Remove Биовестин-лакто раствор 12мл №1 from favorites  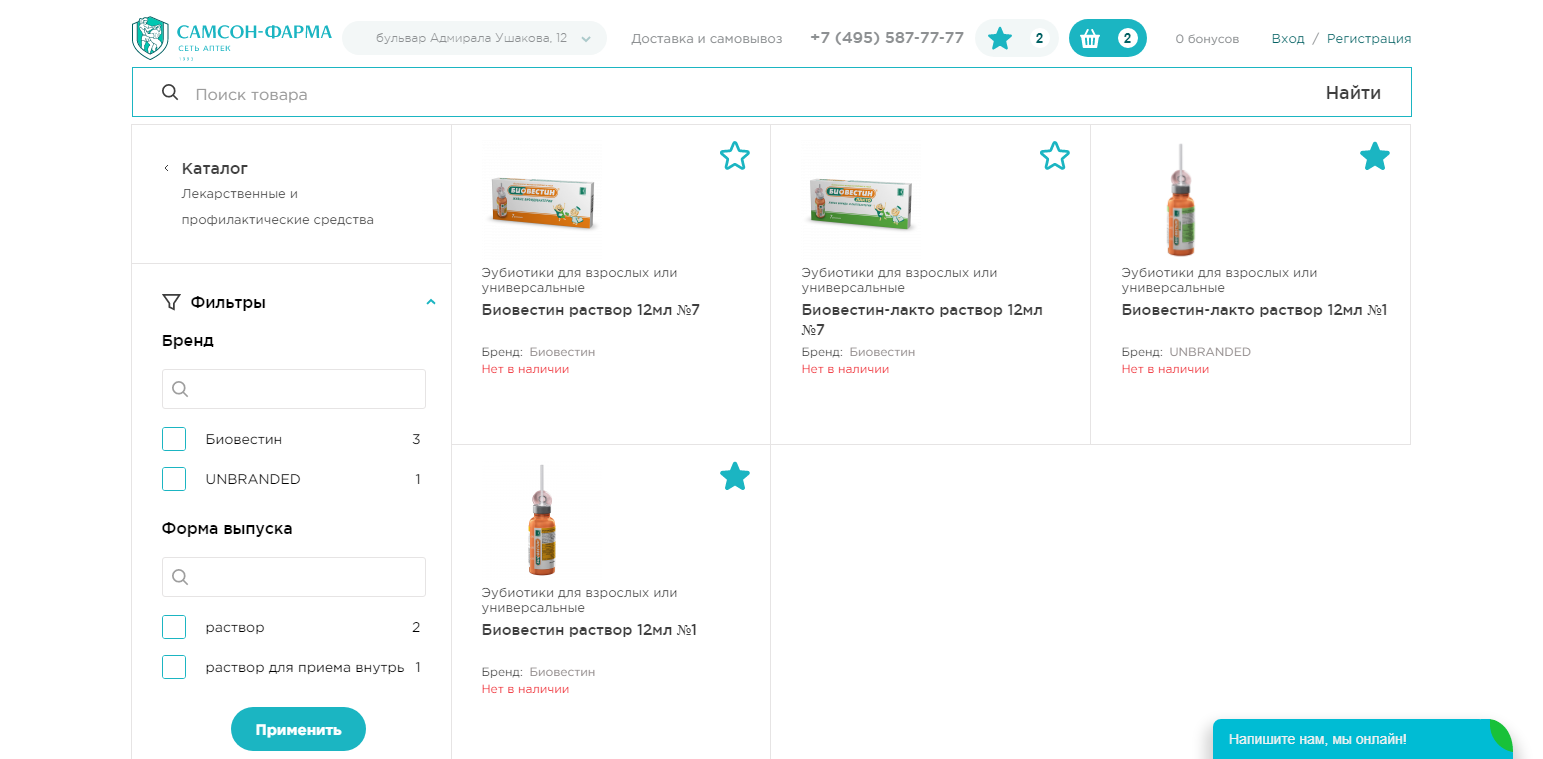tap(1375, 156)
